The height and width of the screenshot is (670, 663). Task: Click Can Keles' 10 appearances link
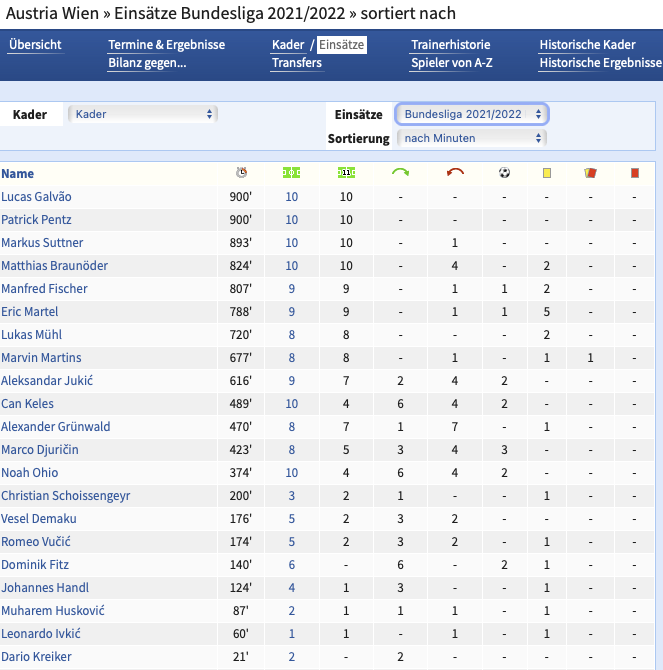click(291, 404)
